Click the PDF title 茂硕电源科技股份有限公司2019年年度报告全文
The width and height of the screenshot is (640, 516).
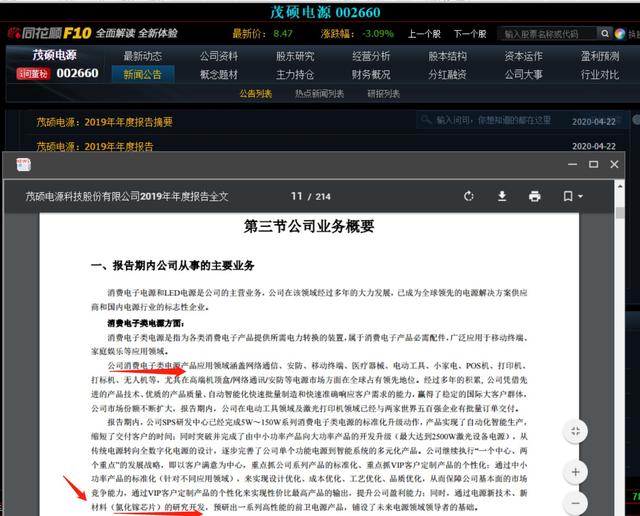(127, 196)
